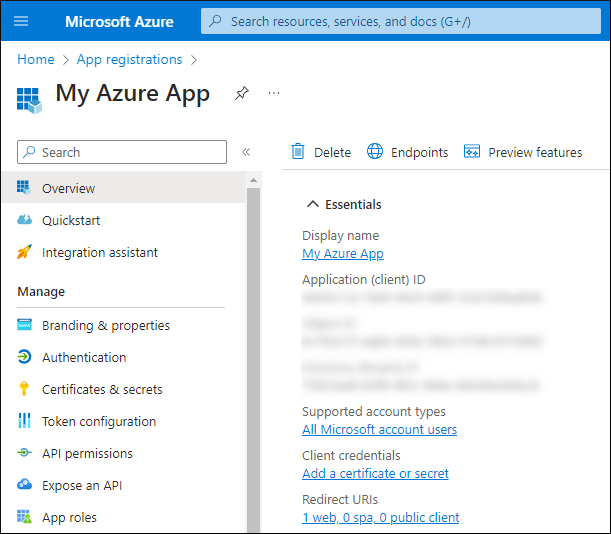
Task: Click the sidebar scrollbar up arrow
Action: coord(253,180)
